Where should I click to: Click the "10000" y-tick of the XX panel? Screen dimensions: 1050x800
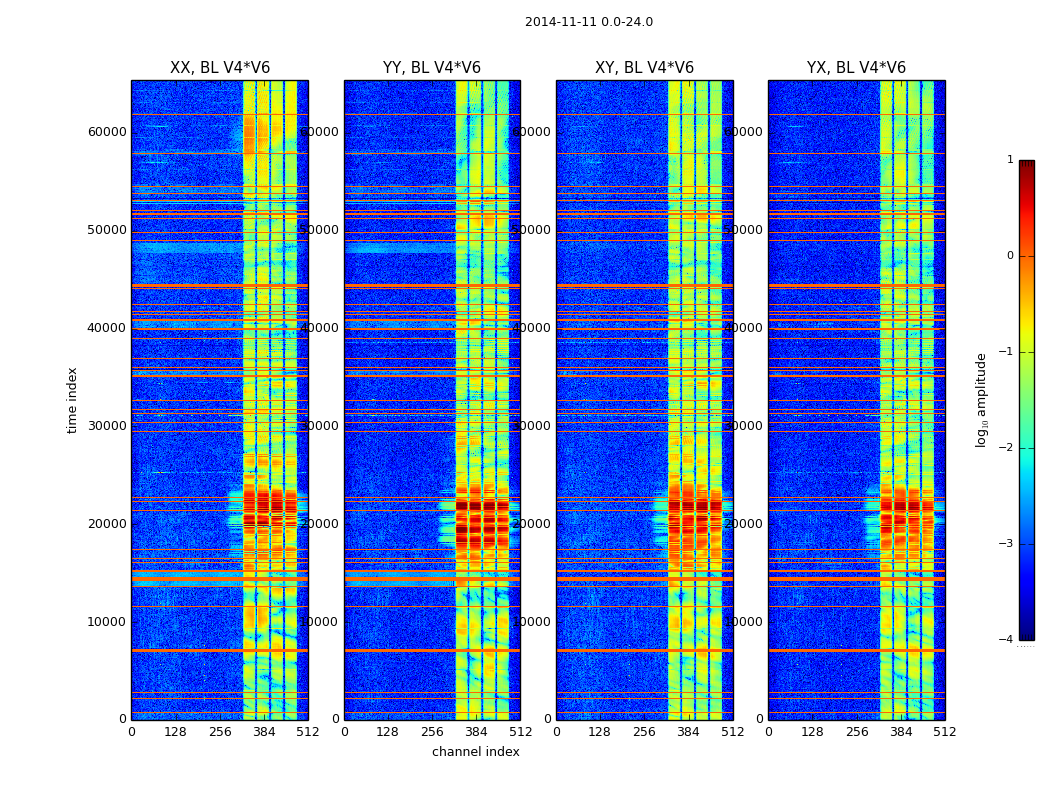point(107,622)
